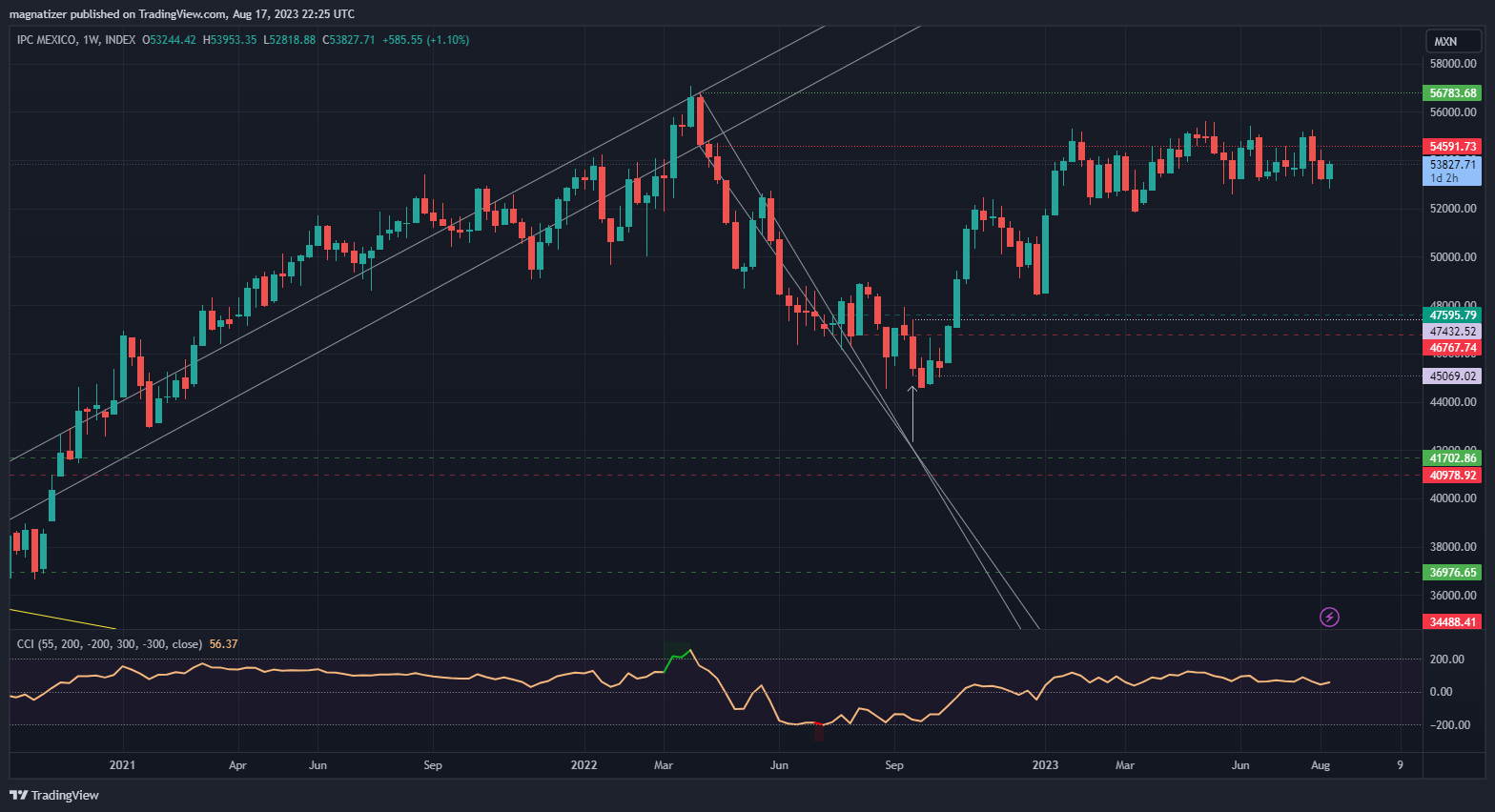Select the green 36976.65 price label
Viewport: 1495px width, 812px height.
1453,573
